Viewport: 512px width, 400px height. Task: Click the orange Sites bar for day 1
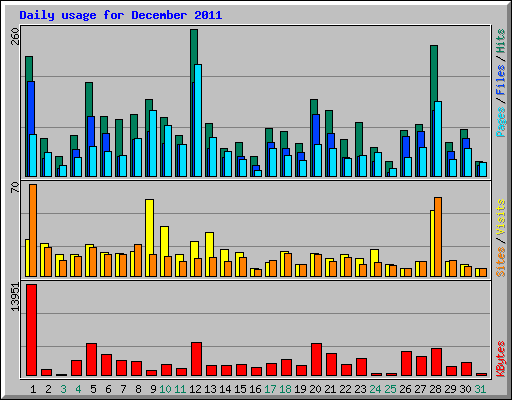(x=33, y=230)
